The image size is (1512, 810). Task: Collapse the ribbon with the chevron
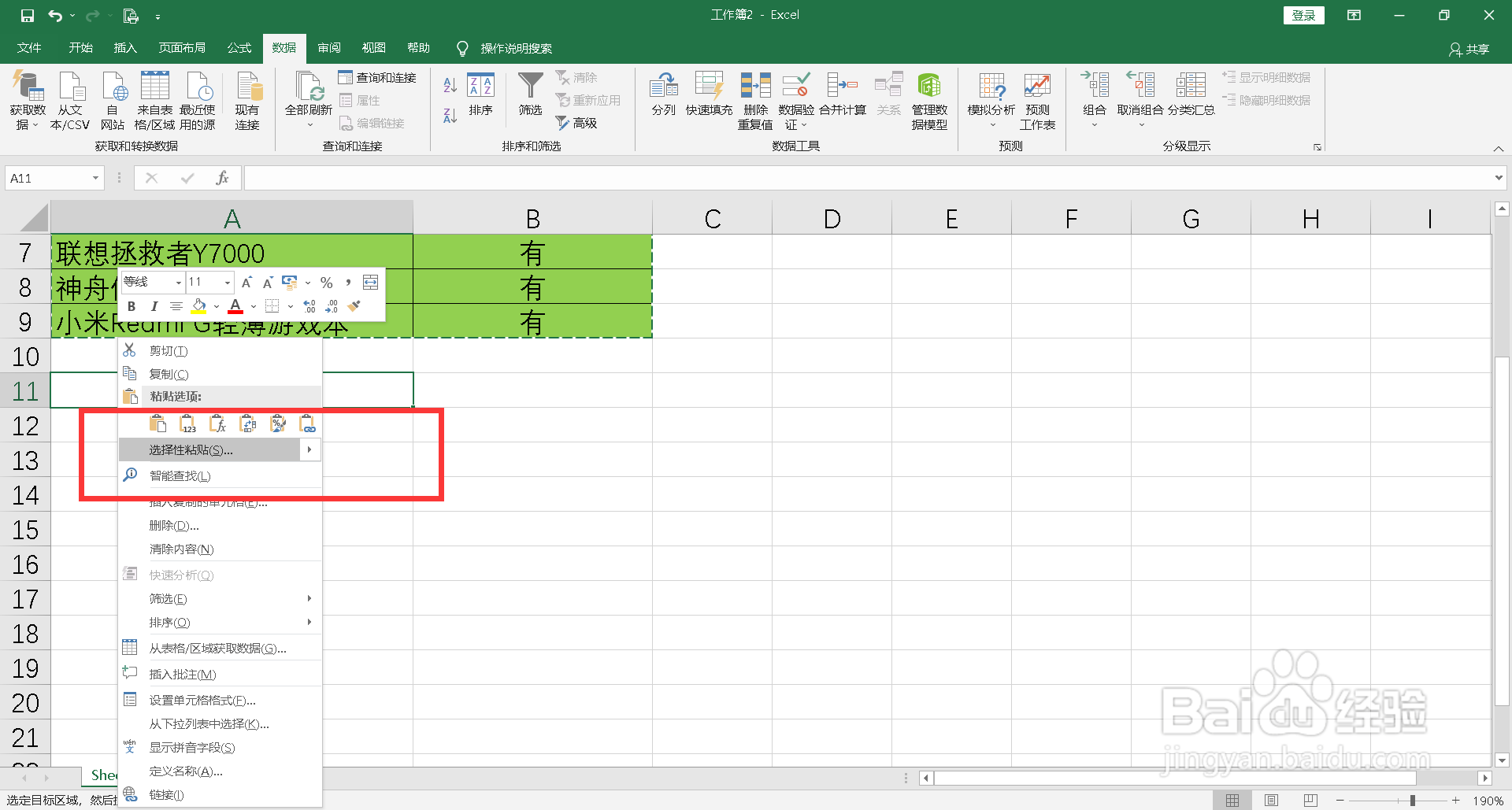pyautogui.click(x=1498, y=149)
